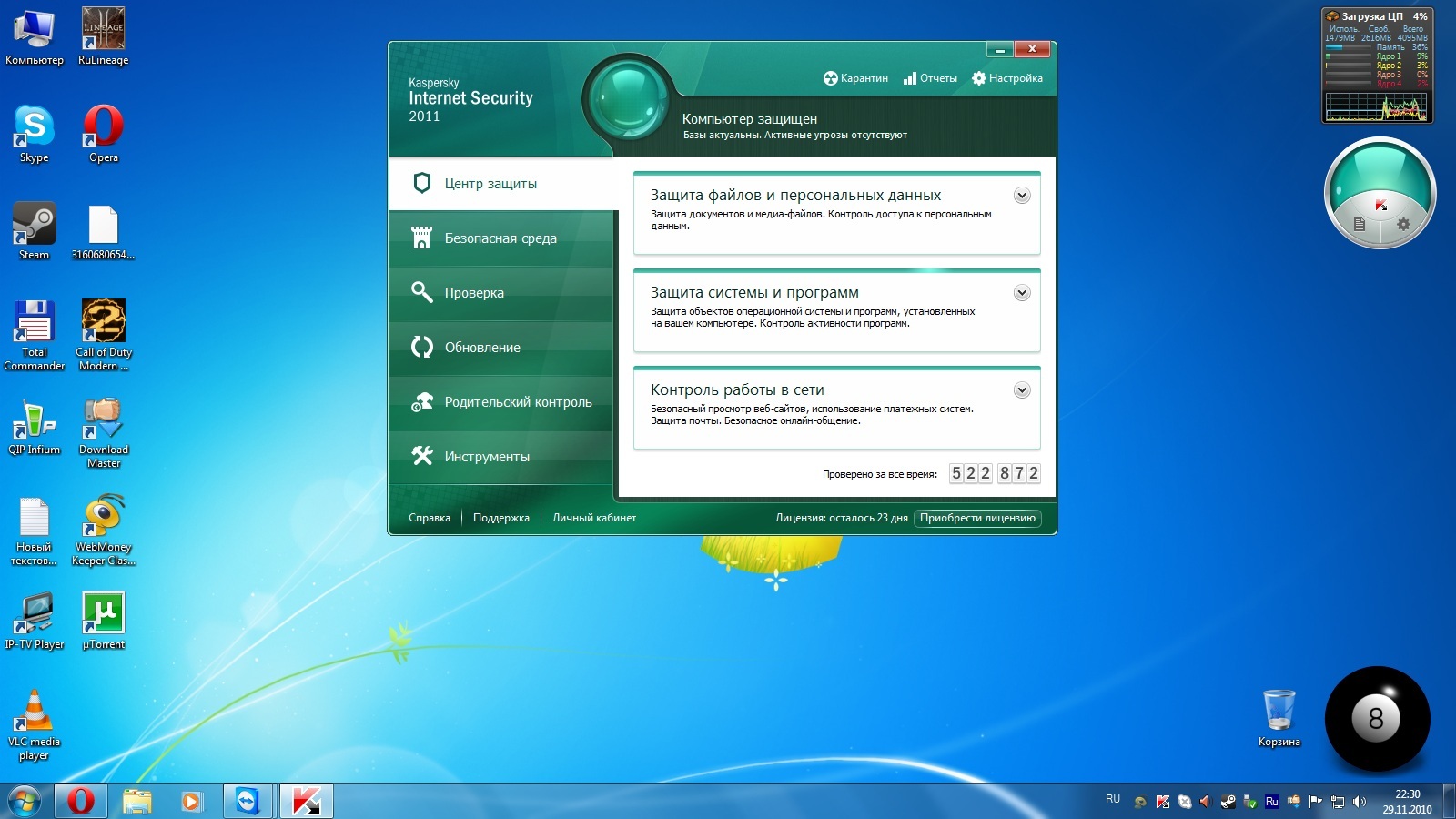
Task: Click Action Center flag tray icon
Action: pos(1316,802)
